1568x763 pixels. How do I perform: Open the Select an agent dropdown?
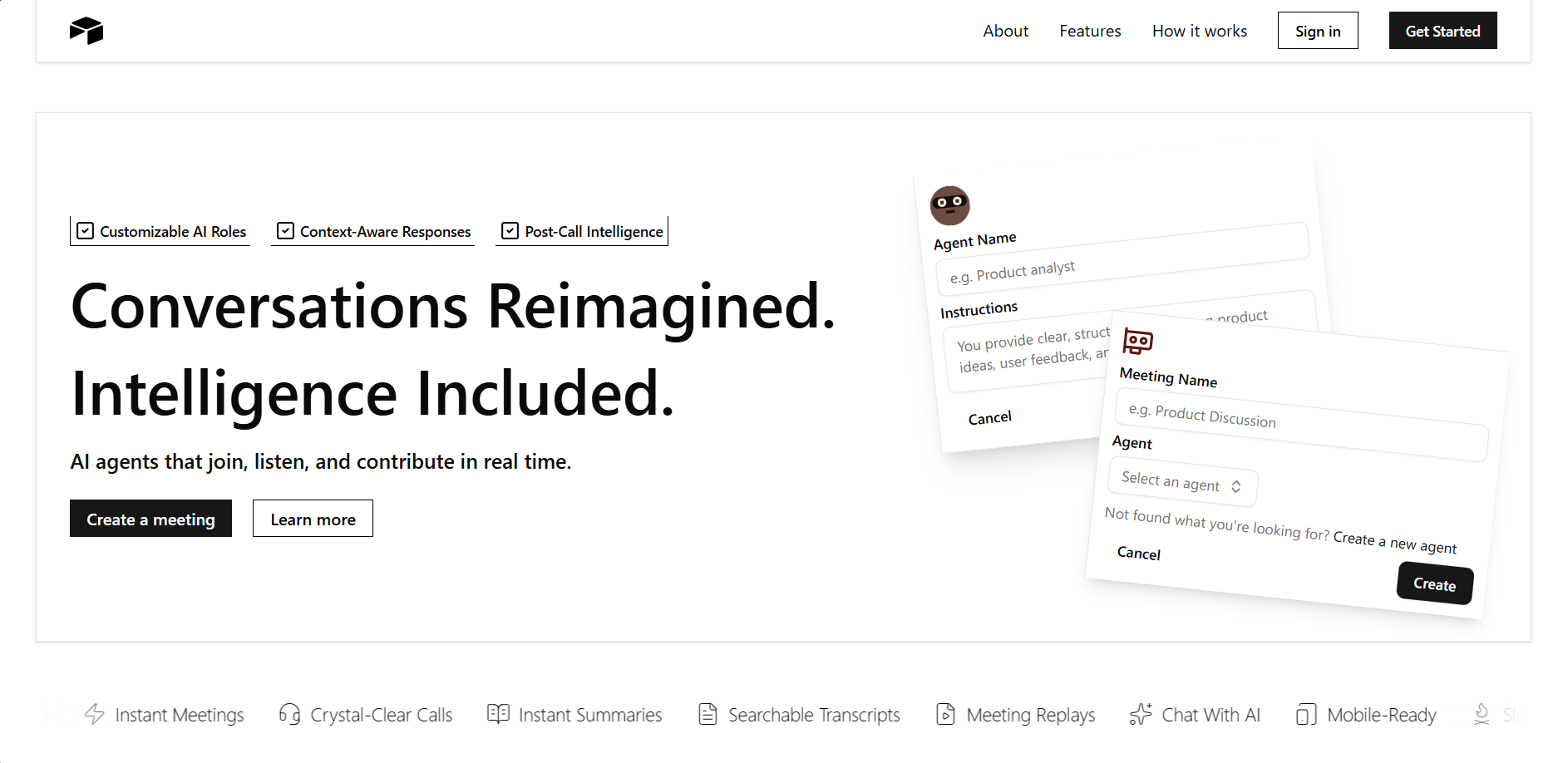1181,482
